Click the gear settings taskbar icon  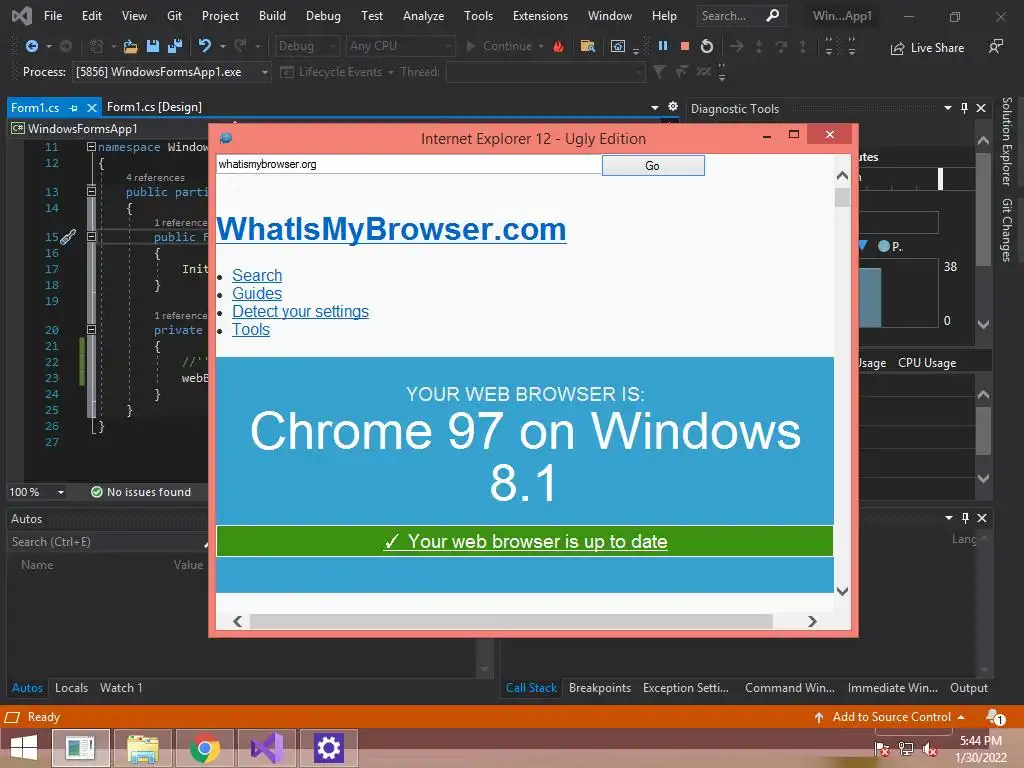click(x=328, y=748)
